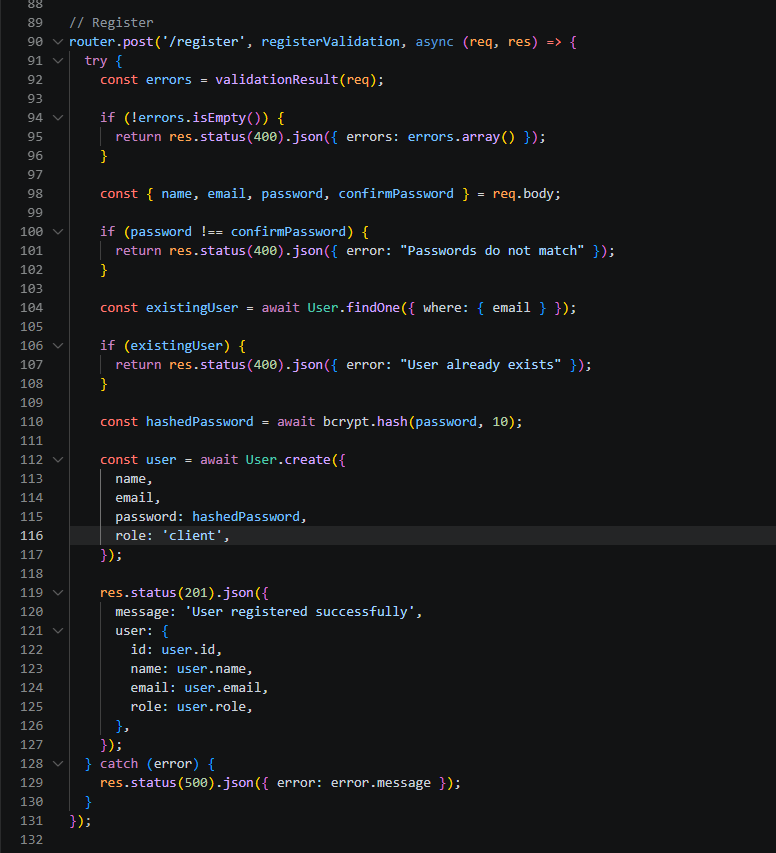The height and width of the screenshot is (853, 776).
Task: Collapse the res.status(201).json block
Action: click(57, 592)
